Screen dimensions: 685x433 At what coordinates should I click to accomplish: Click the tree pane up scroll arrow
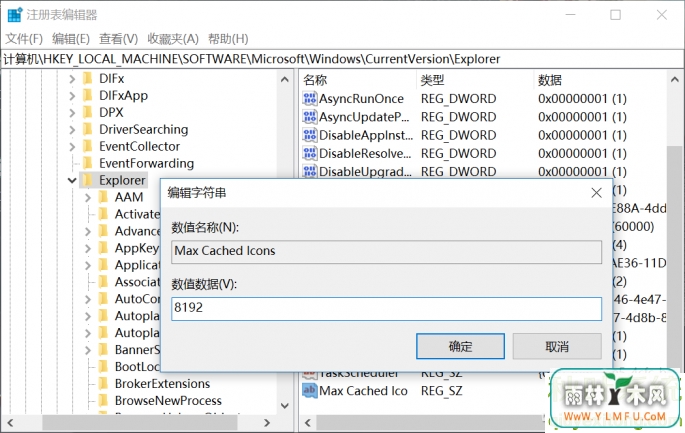click(x=285, y=80)
